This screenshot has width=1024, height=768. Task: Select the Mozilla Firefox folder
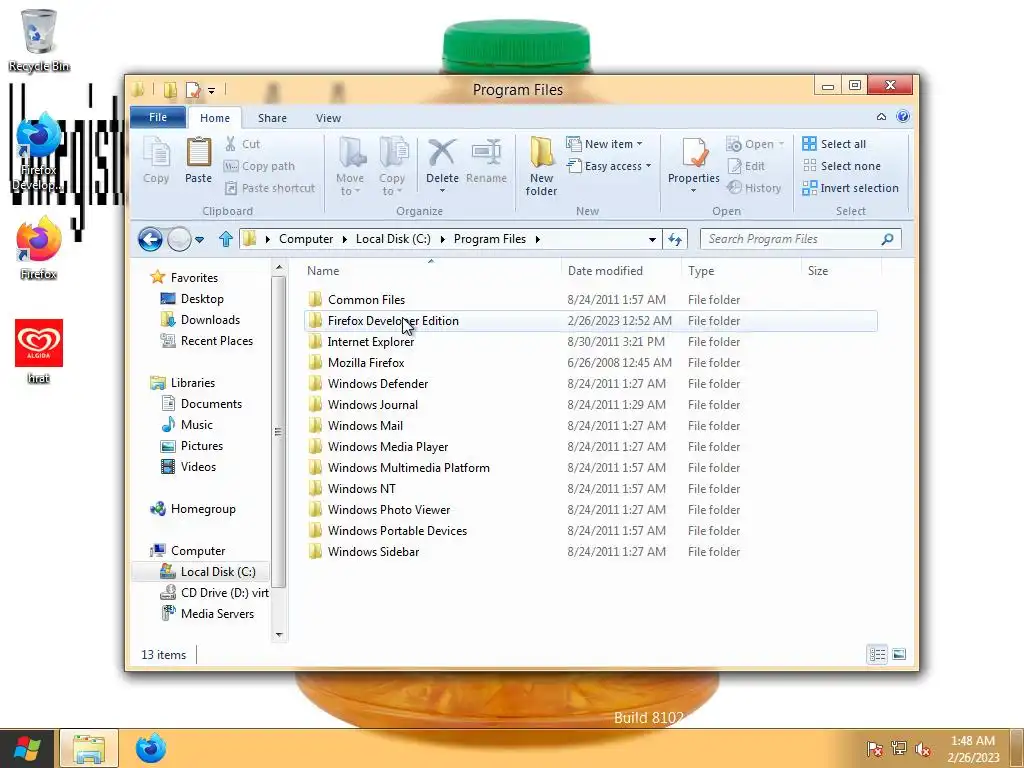point(590,362)
